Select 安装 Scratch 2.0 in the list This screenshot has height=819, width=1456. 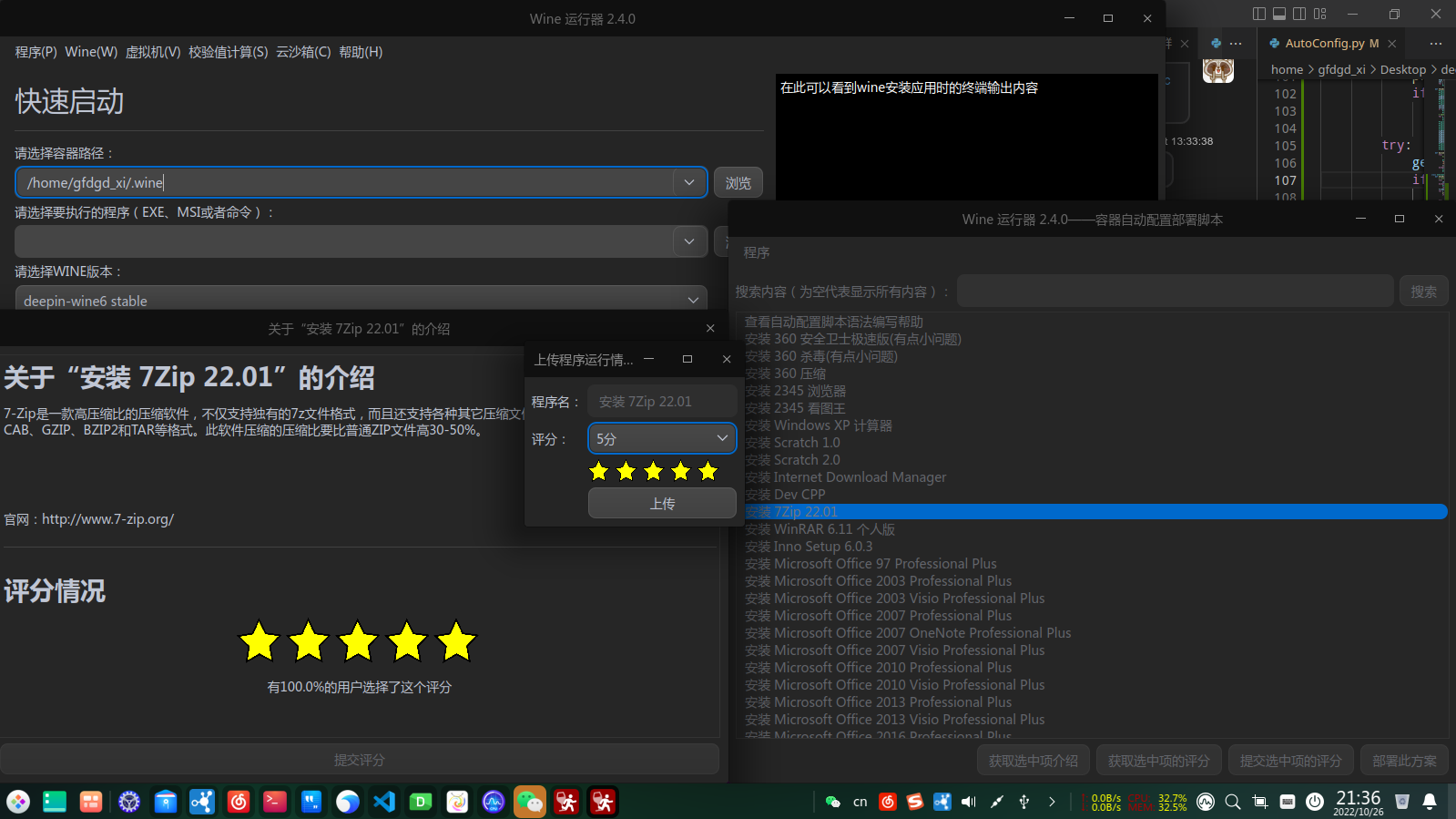tap(1095, 460)
